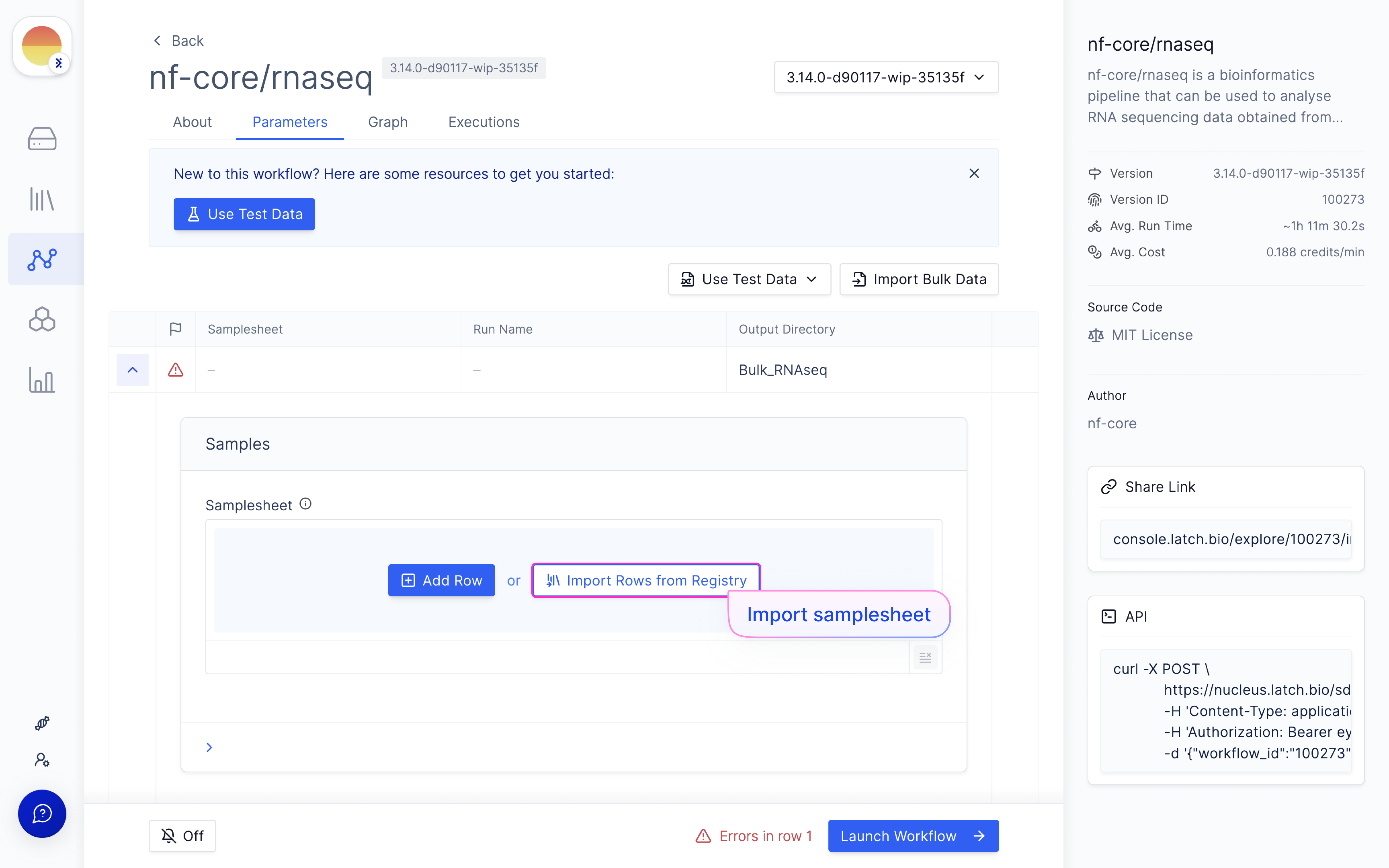Open the version selector dropdown
1389x868 pixels.
coord(886,77)
